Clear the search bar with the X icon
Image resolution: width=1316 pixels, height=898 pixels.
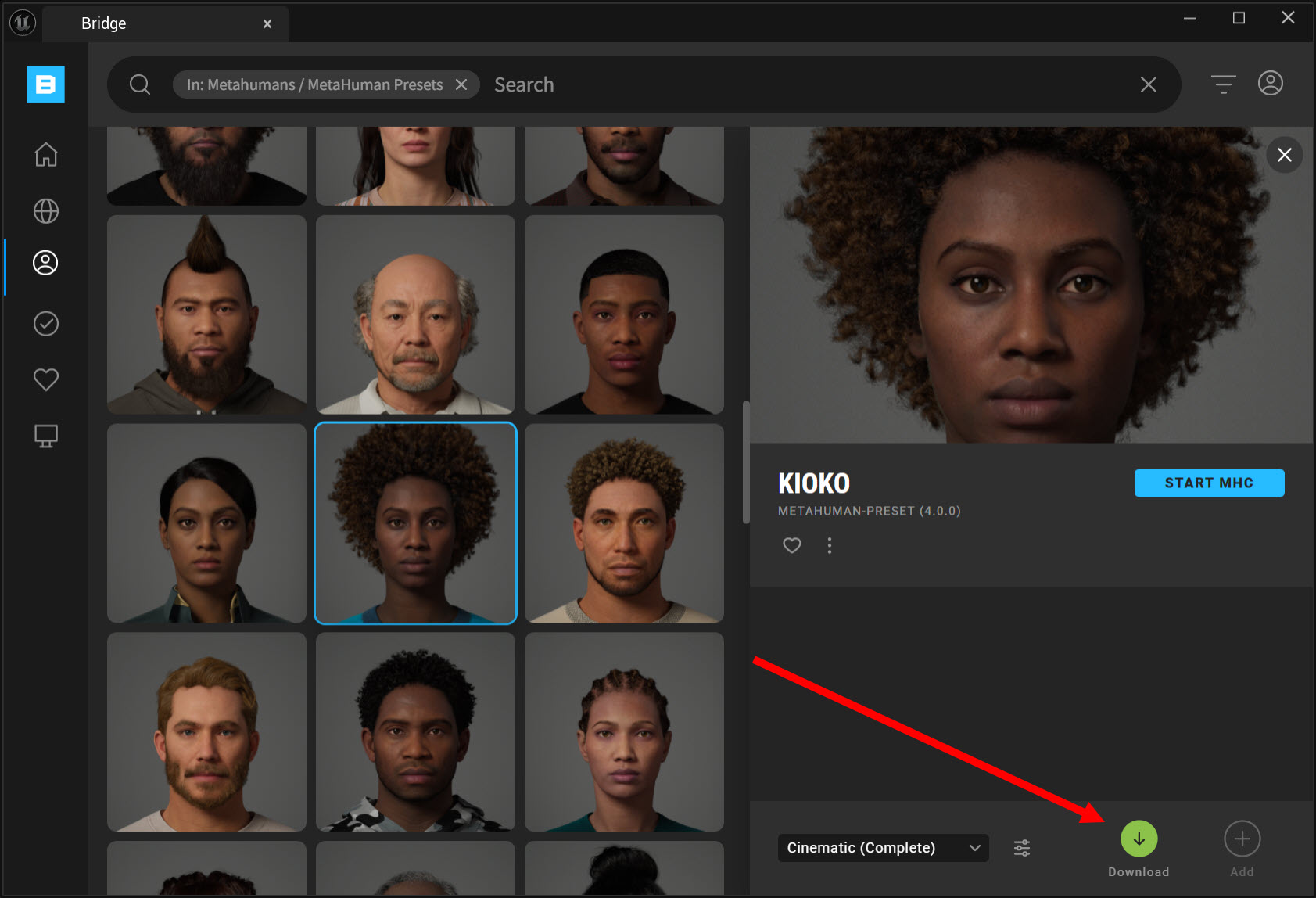(1148, 84)
